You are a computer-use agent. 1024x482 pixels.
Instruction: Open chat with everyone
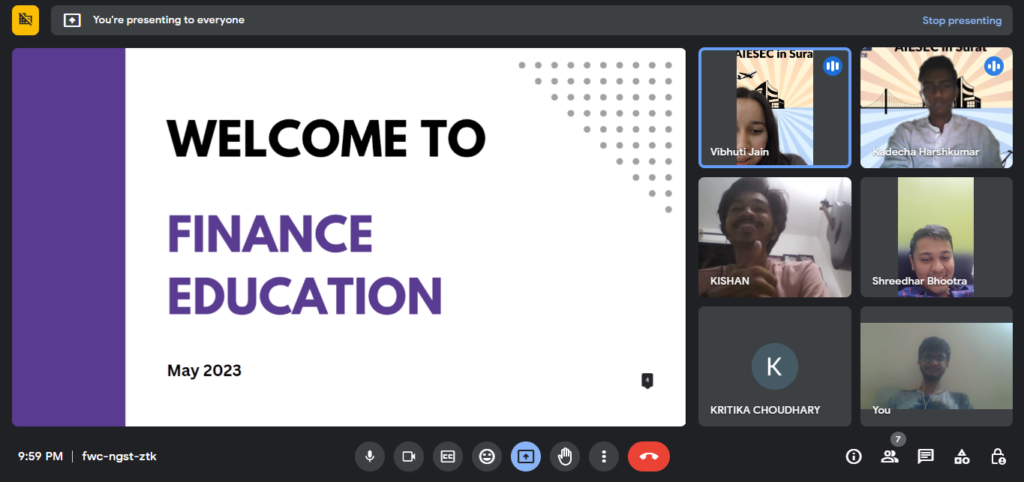pos(926,456)
